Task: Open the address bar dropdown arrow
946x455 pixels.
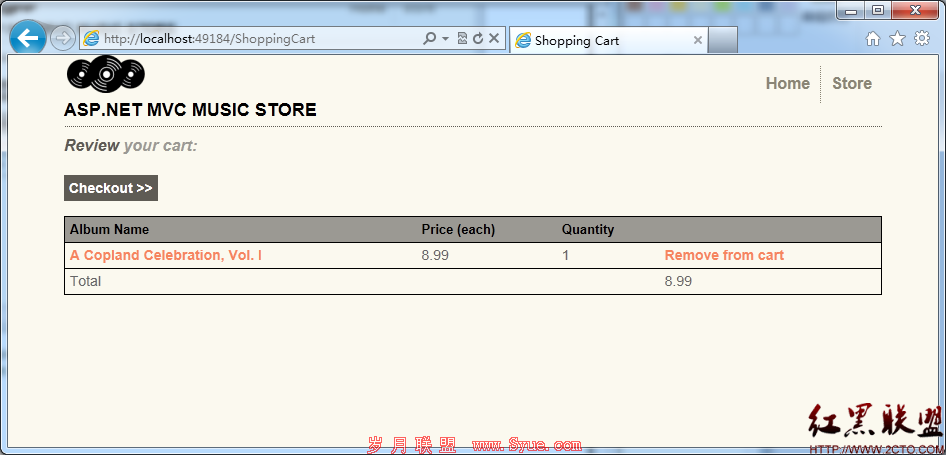Action: (445, 39)
